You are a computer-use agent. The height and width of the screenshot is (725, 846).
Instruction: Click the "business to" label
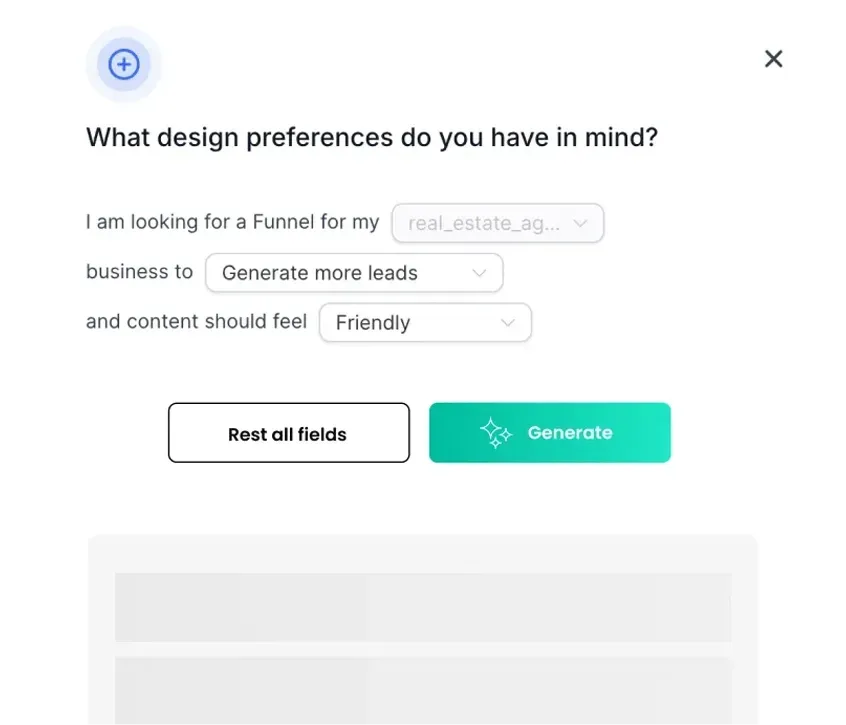tap(139, 272)
